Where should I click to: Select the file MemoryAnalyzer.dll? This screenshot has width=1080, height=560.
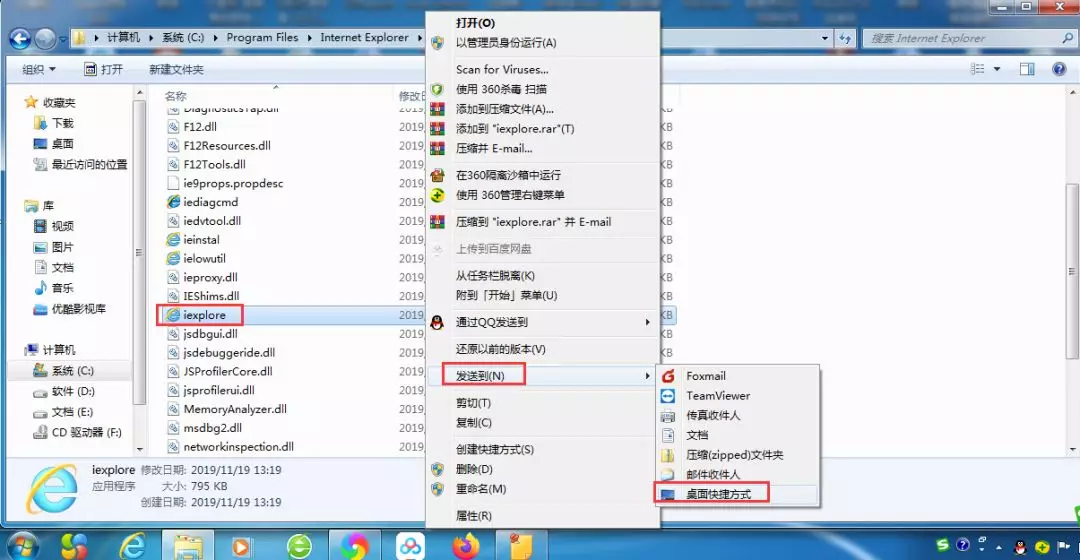(235, 409)
